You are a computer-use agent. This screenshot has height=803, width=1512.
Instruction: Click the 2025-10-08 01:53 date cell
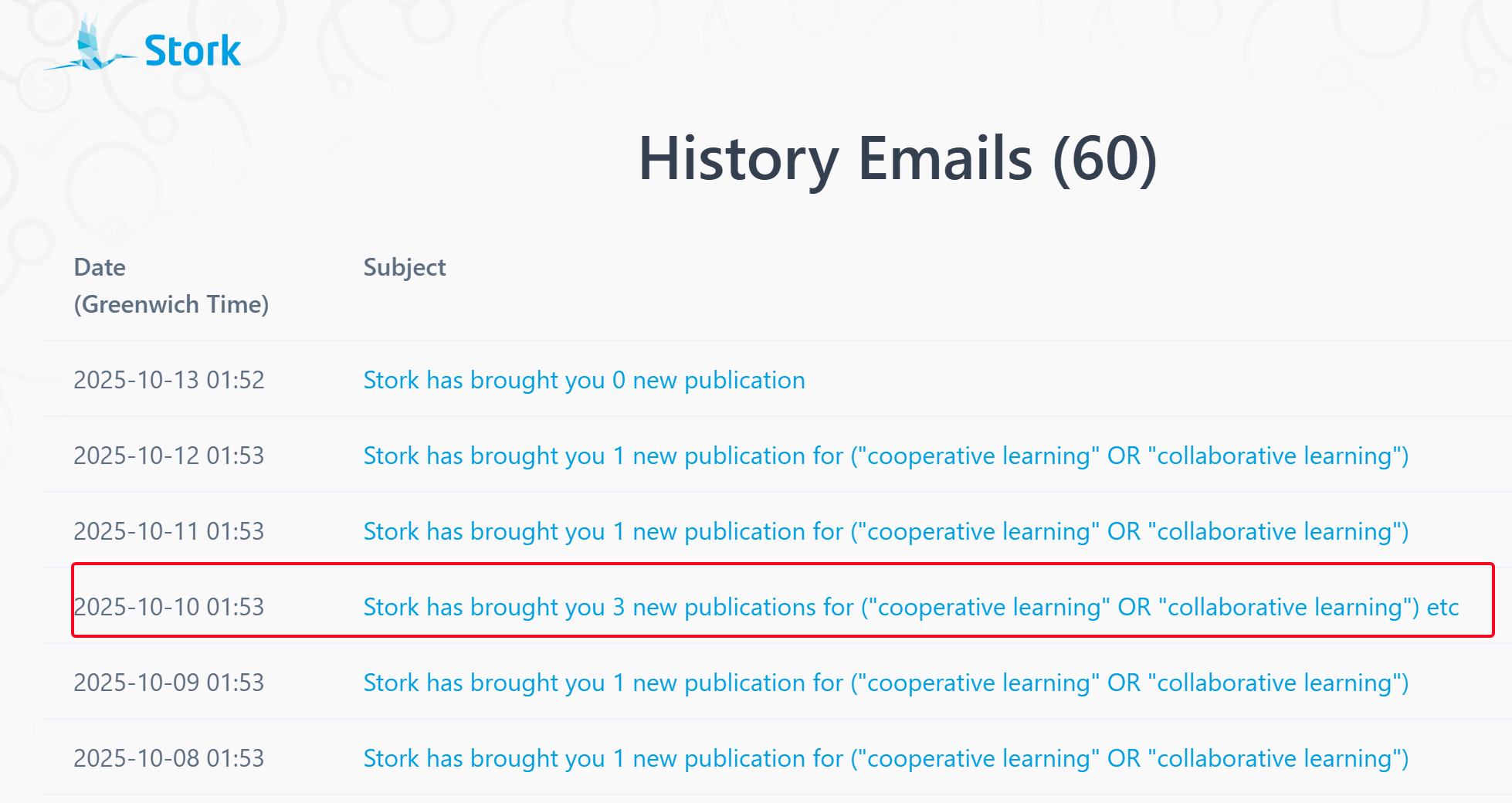coord(169,758)
